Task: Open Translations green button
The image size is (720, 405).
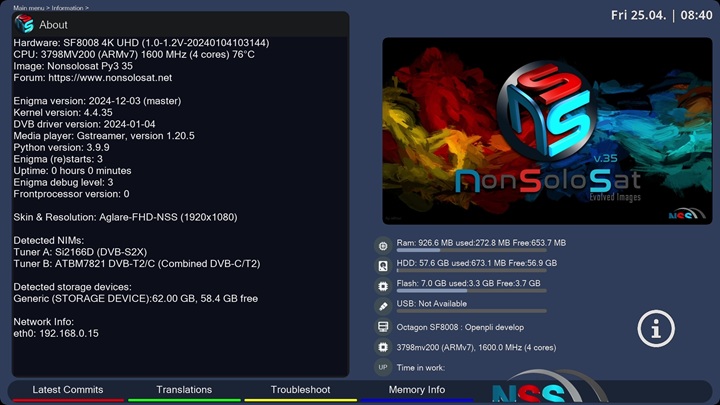Action: coord(184,391)
